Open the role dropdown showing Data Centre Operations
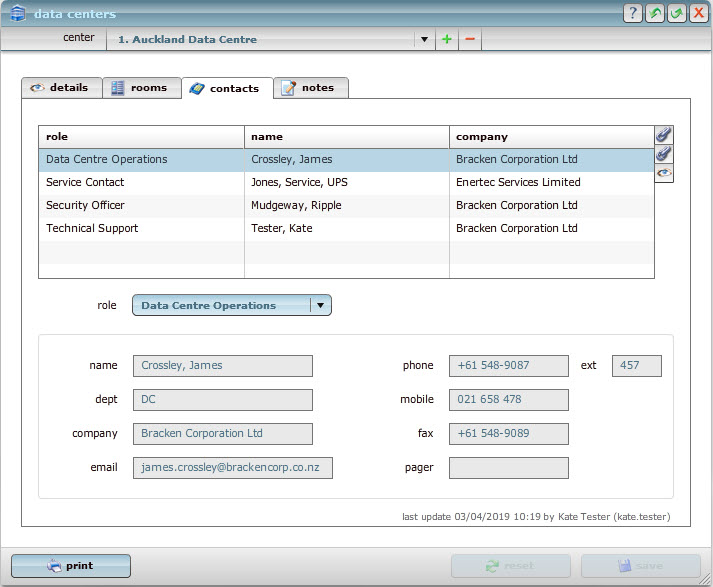Viewport: 713px width, 587px height. pos(231,306)
